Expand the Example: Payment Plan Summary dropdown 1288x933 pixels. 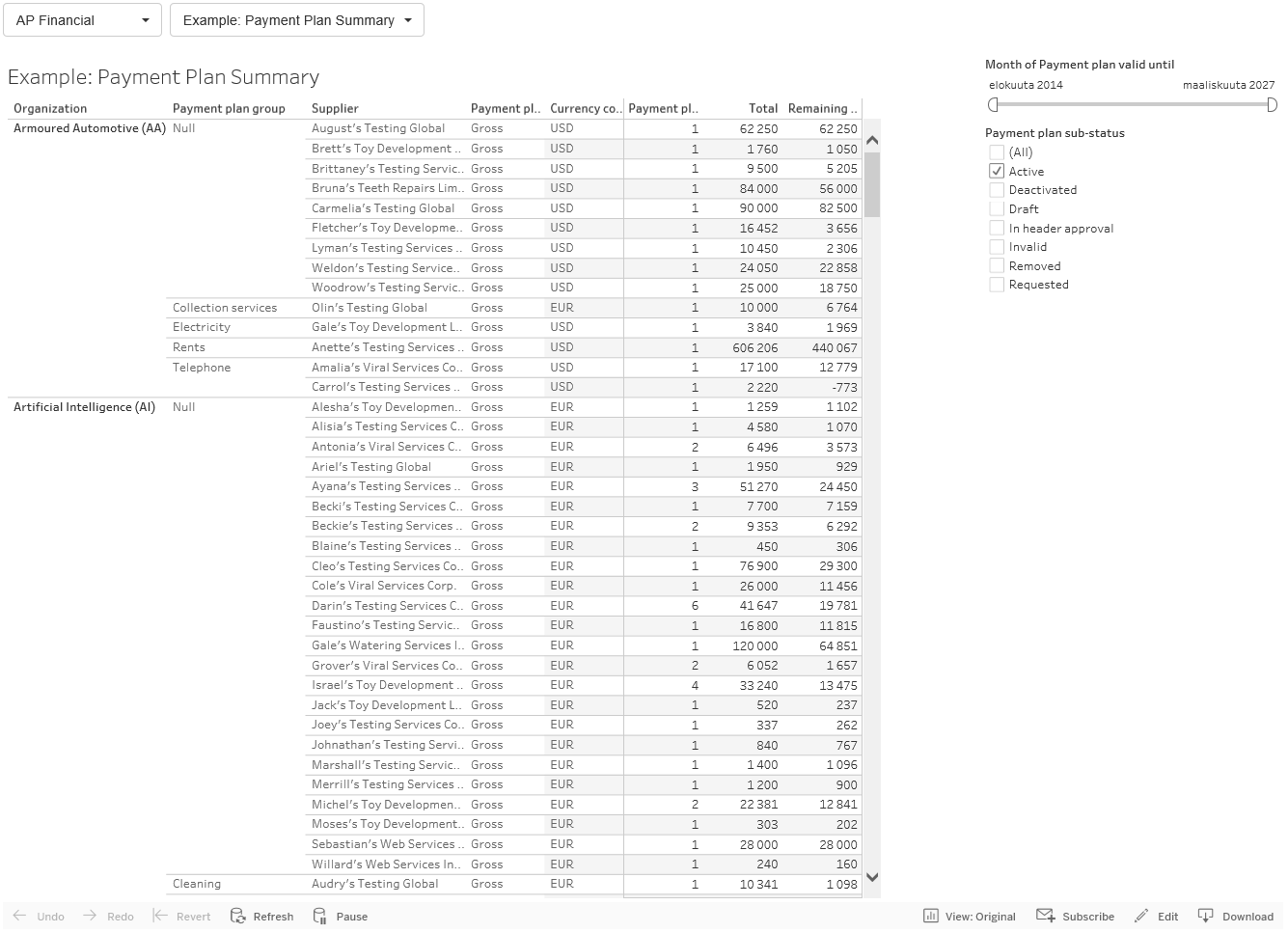click(x=296, y=20)
